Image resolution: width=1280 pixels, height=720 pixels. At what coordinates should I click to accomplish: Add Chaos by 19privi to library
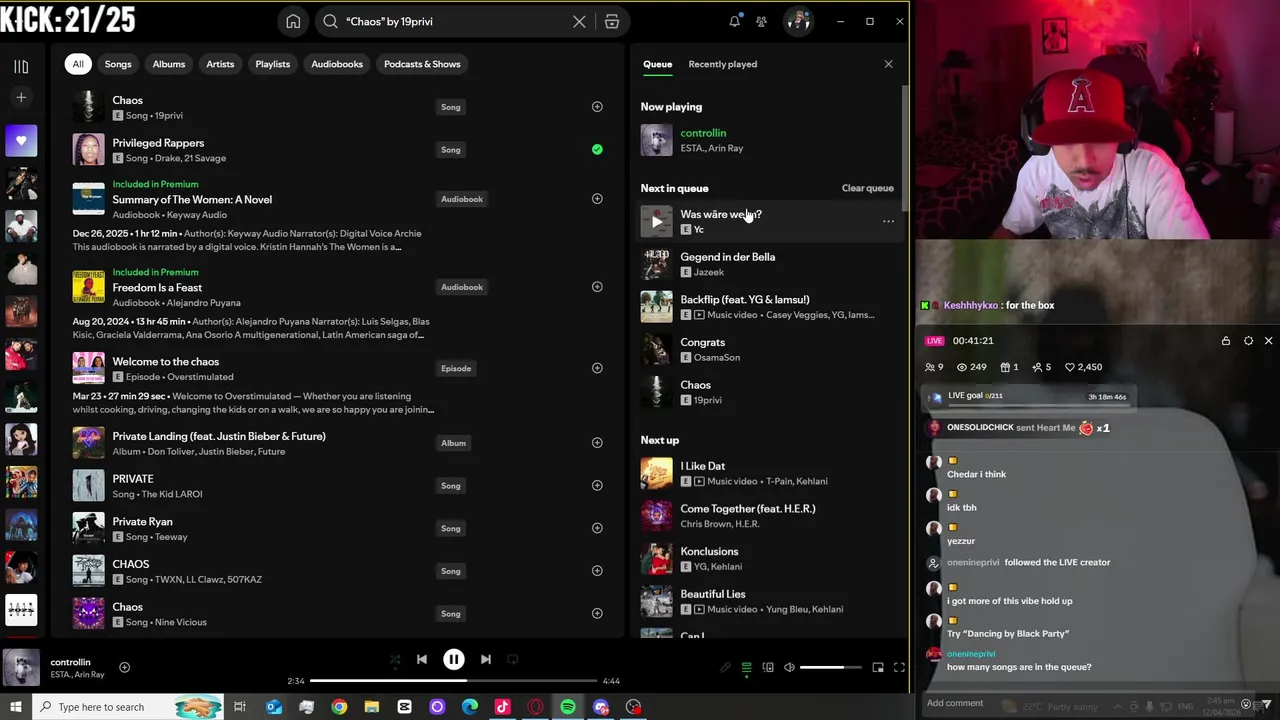click(x=597, y=107)
